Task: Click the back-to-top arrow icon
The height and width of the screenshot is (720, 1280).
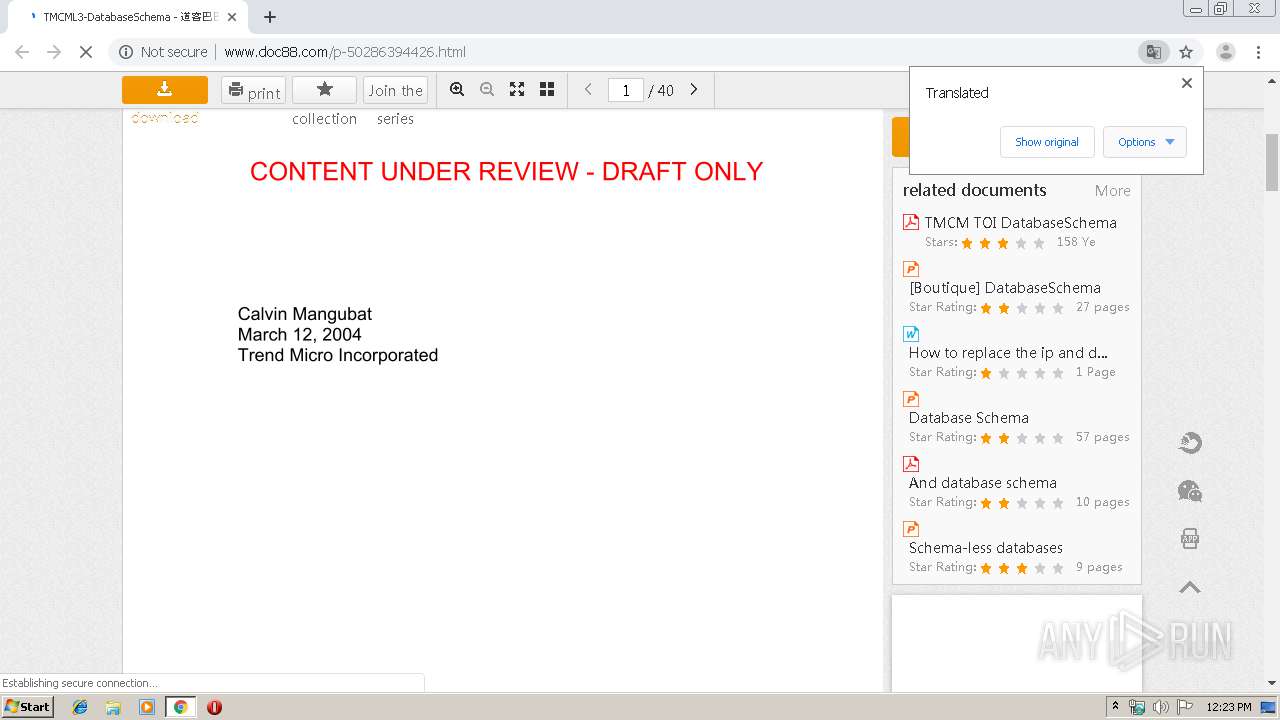Action: (1190, 587)
